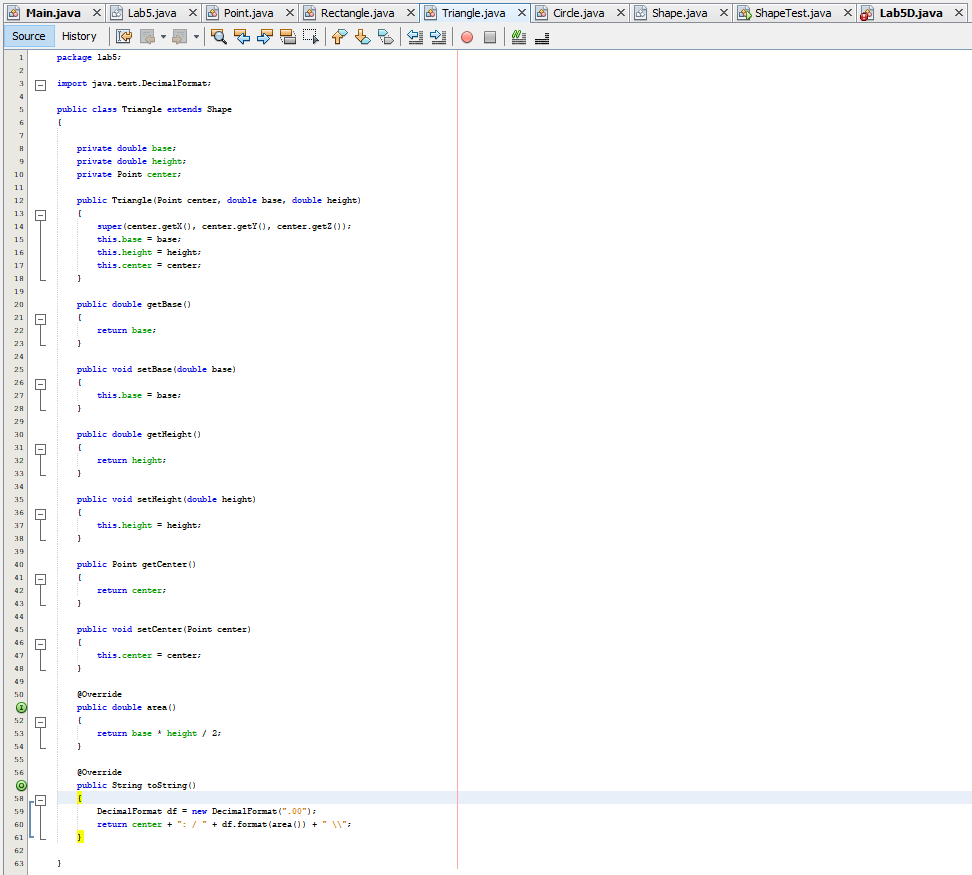Toggle a bookmark on current line
Image resolution: width=972 pixels, height=875 pixels.
tap(388, 35)
